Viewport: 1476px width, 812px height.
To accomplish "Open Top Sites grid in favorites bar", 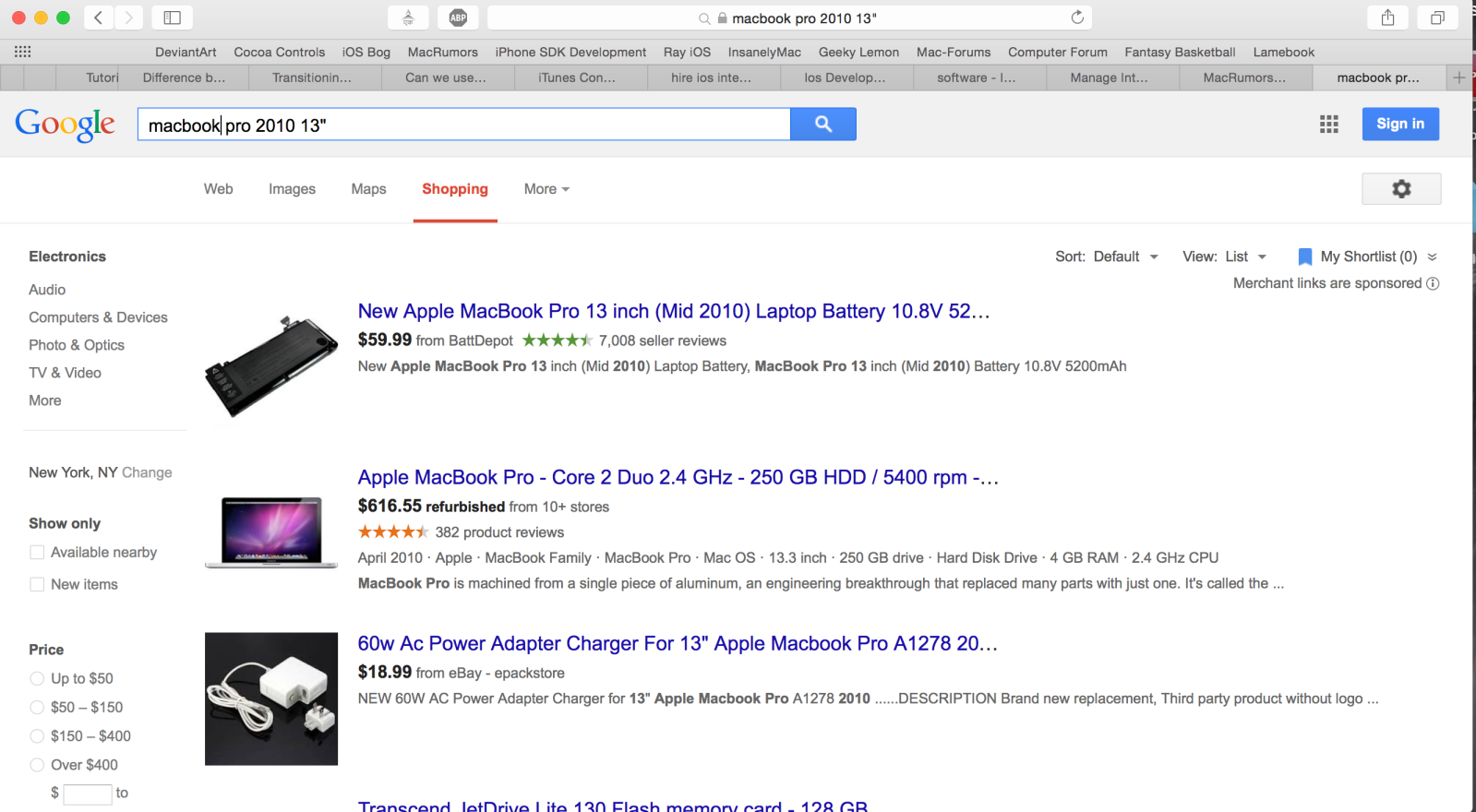I will [x=23, y=52].
